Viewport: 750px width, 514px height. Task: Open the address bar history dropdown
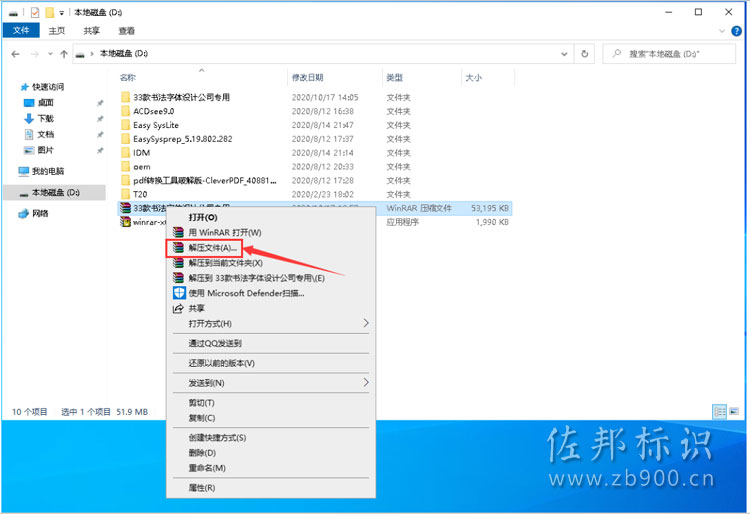[x=564, y=54]
